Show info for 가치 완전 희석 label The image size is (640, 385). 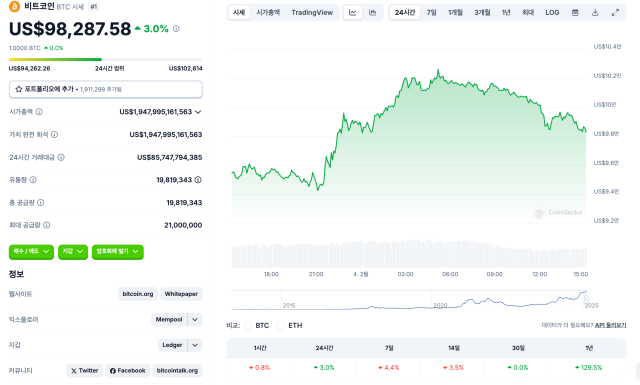point(54,134)
